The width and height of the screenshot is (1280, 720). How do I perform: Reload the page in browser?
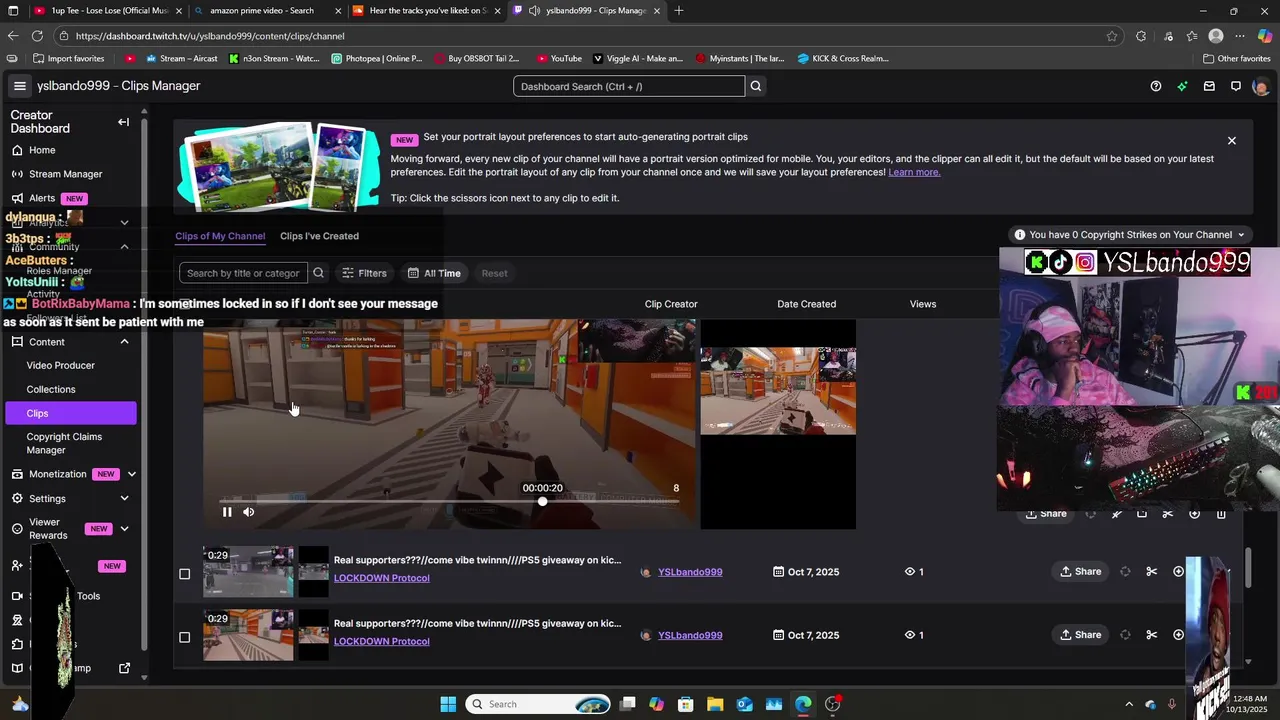(38, 36)
